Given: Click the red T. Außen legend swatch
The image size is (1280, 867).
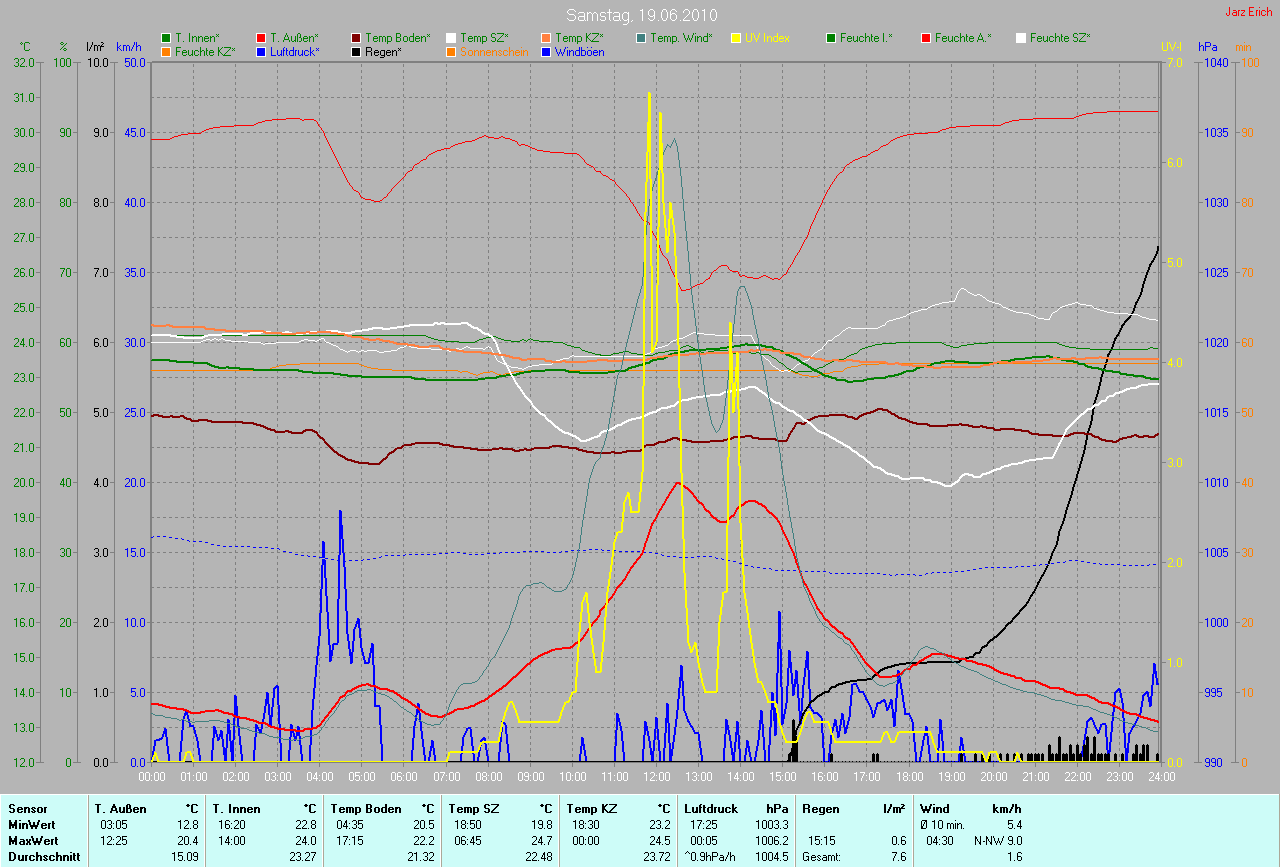Looking at the screenshot, I should [261, 38].
